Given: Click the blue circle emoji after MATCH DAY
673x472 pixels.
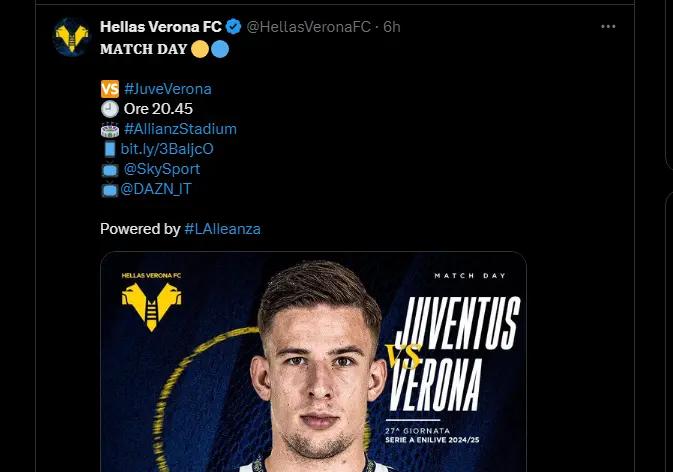Looking at the screenshot, I should pyautogui.click(x=218, y=48).
